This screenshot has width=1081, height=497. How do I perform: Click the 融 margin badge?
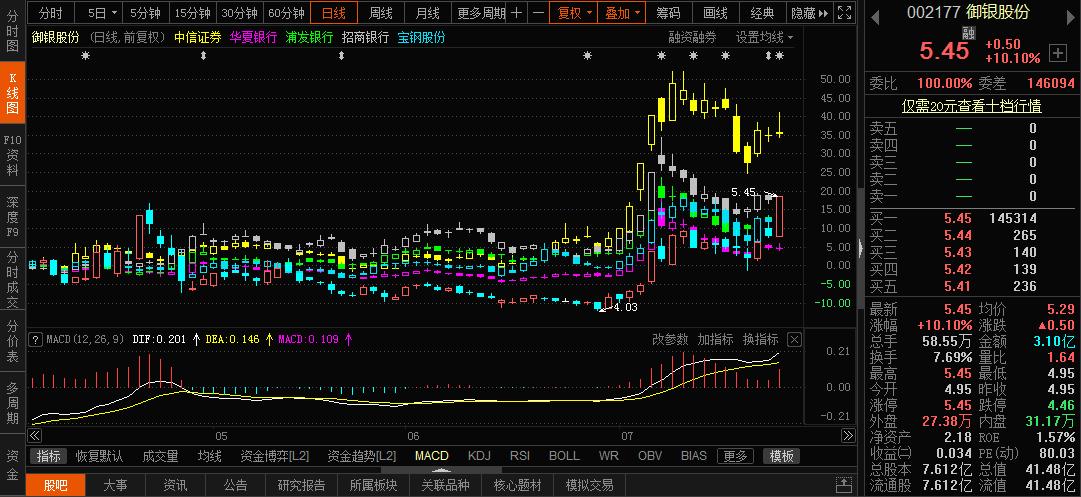coord(969,32)
